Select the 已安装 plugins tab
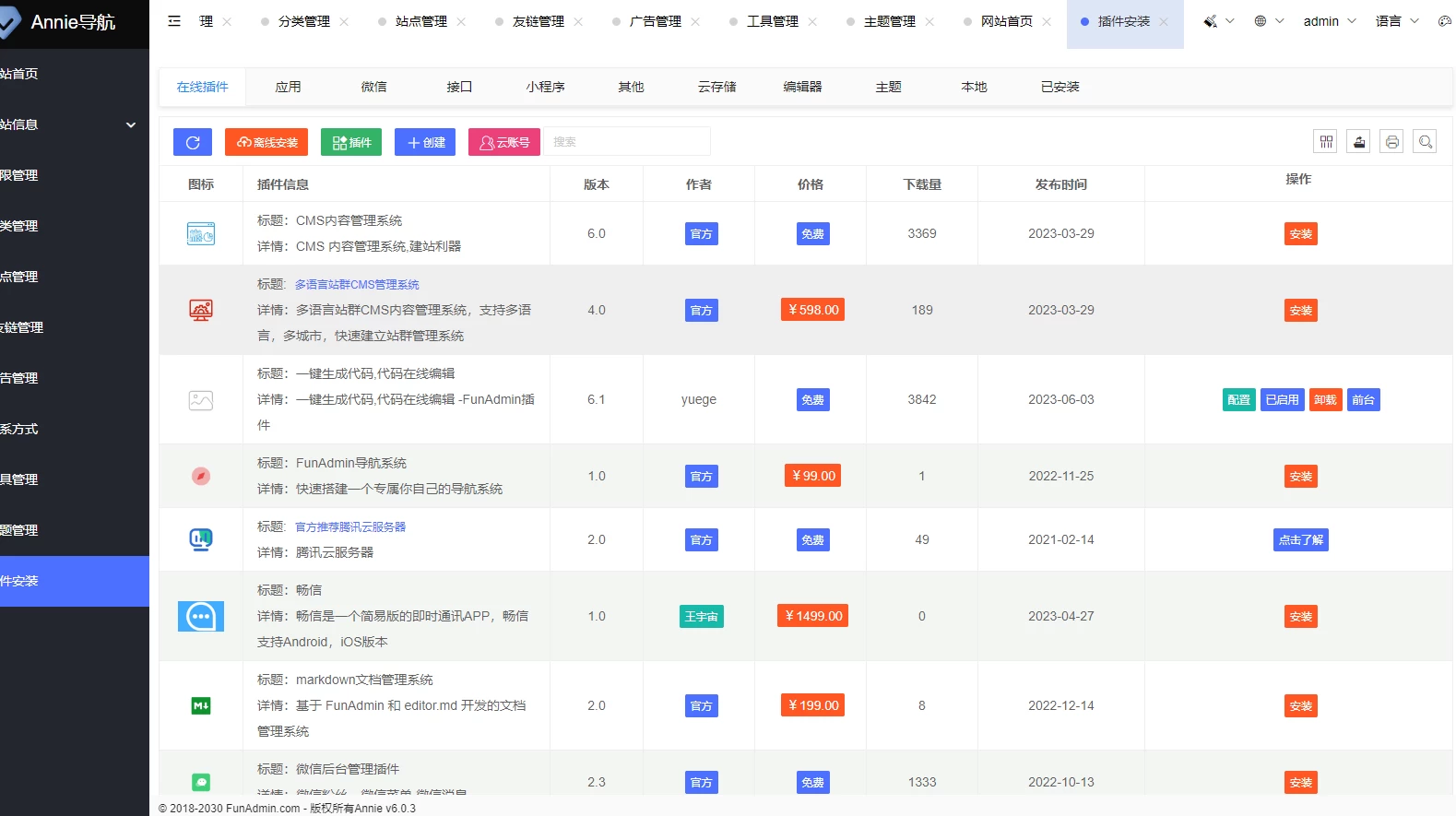Screen dimensions: 1456x816 pos(1059,87)
